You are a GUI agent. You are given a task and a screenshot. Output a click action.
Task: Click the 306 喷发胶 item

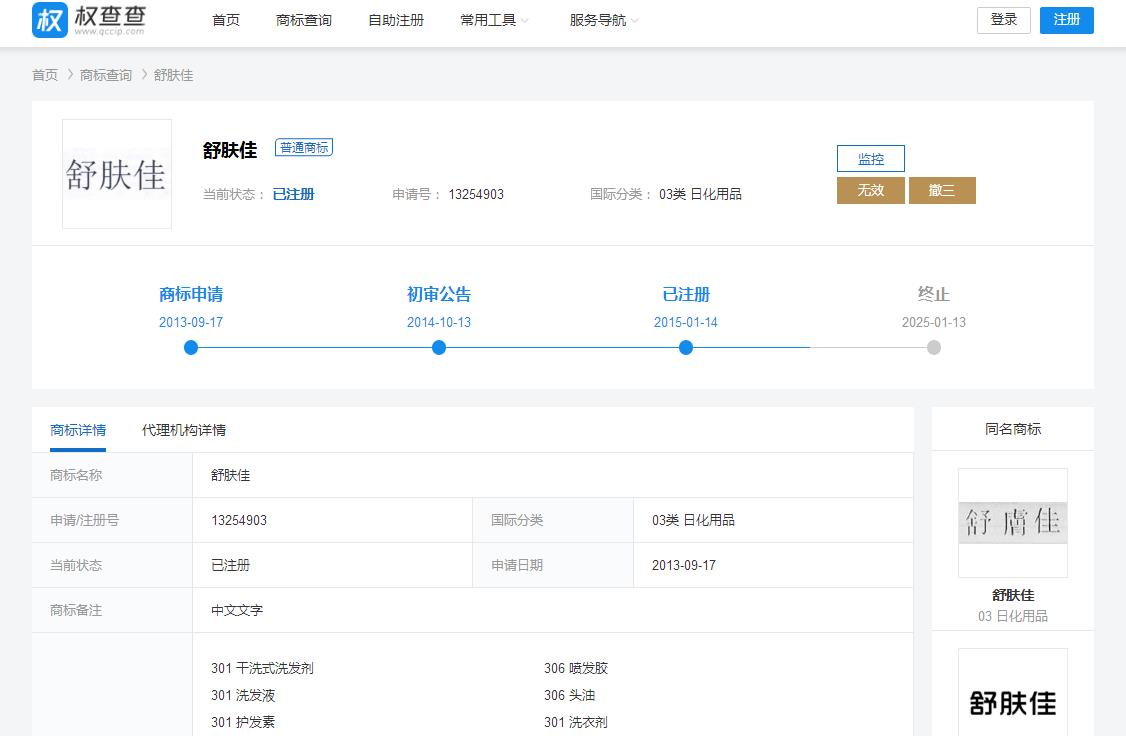pos(576,668)
